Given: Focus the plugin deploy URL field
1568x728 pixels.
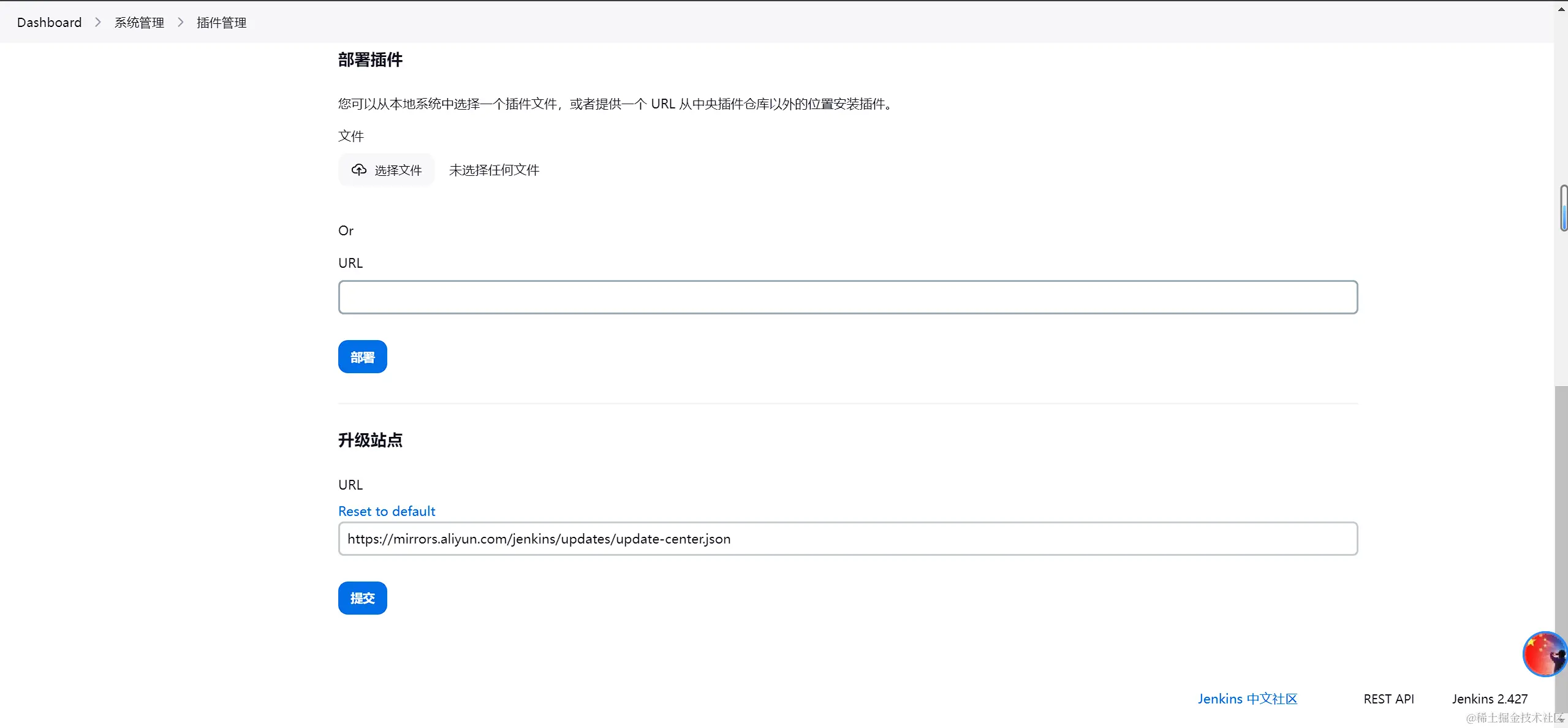Looking at the screenshot, I should [847, 297].
